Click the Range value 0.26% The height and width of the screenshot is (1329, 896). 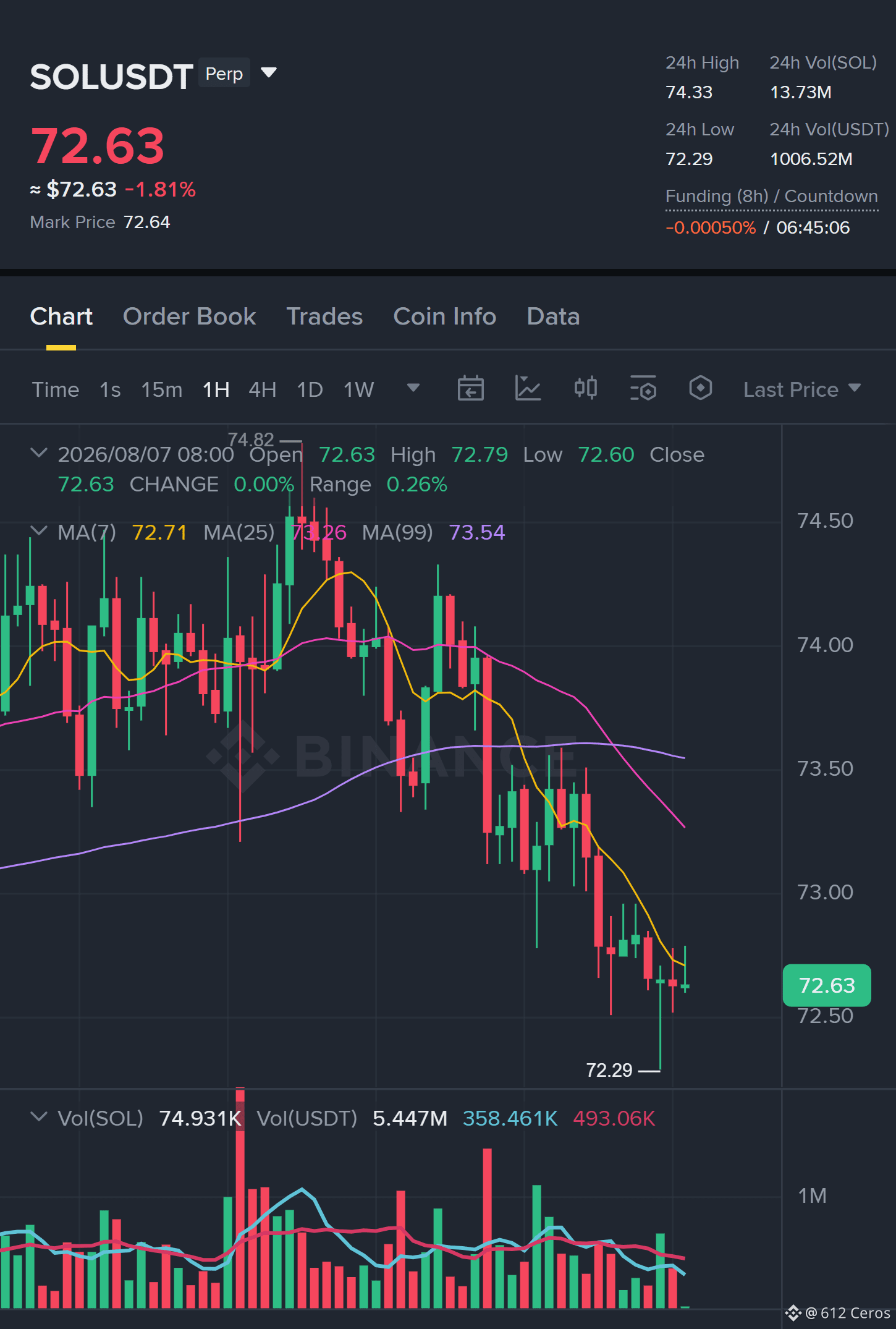[416, 484]
